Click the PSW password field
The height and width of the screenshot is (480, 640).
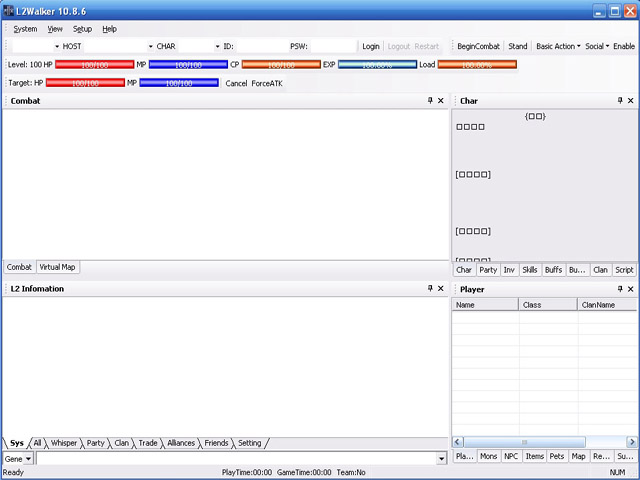333,47
